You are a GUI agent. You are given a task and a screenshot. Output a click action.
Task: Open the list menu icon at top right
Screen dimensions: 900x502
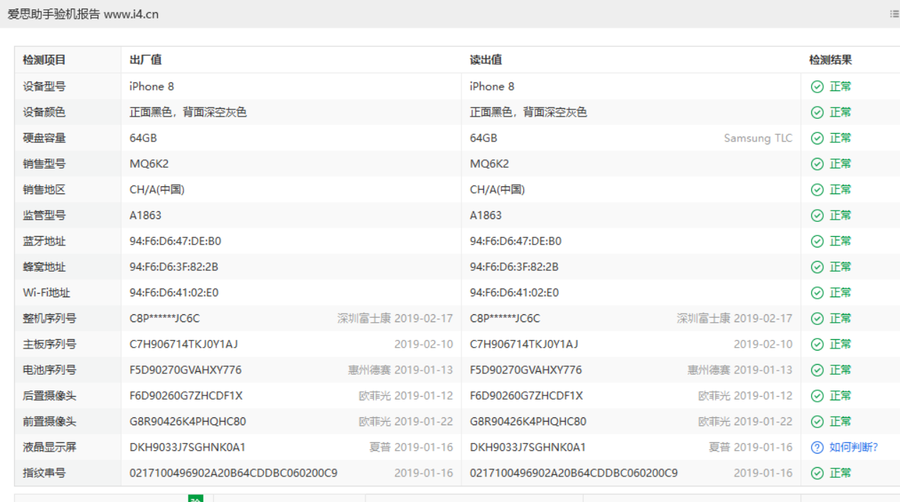click(x=894, y=14)
